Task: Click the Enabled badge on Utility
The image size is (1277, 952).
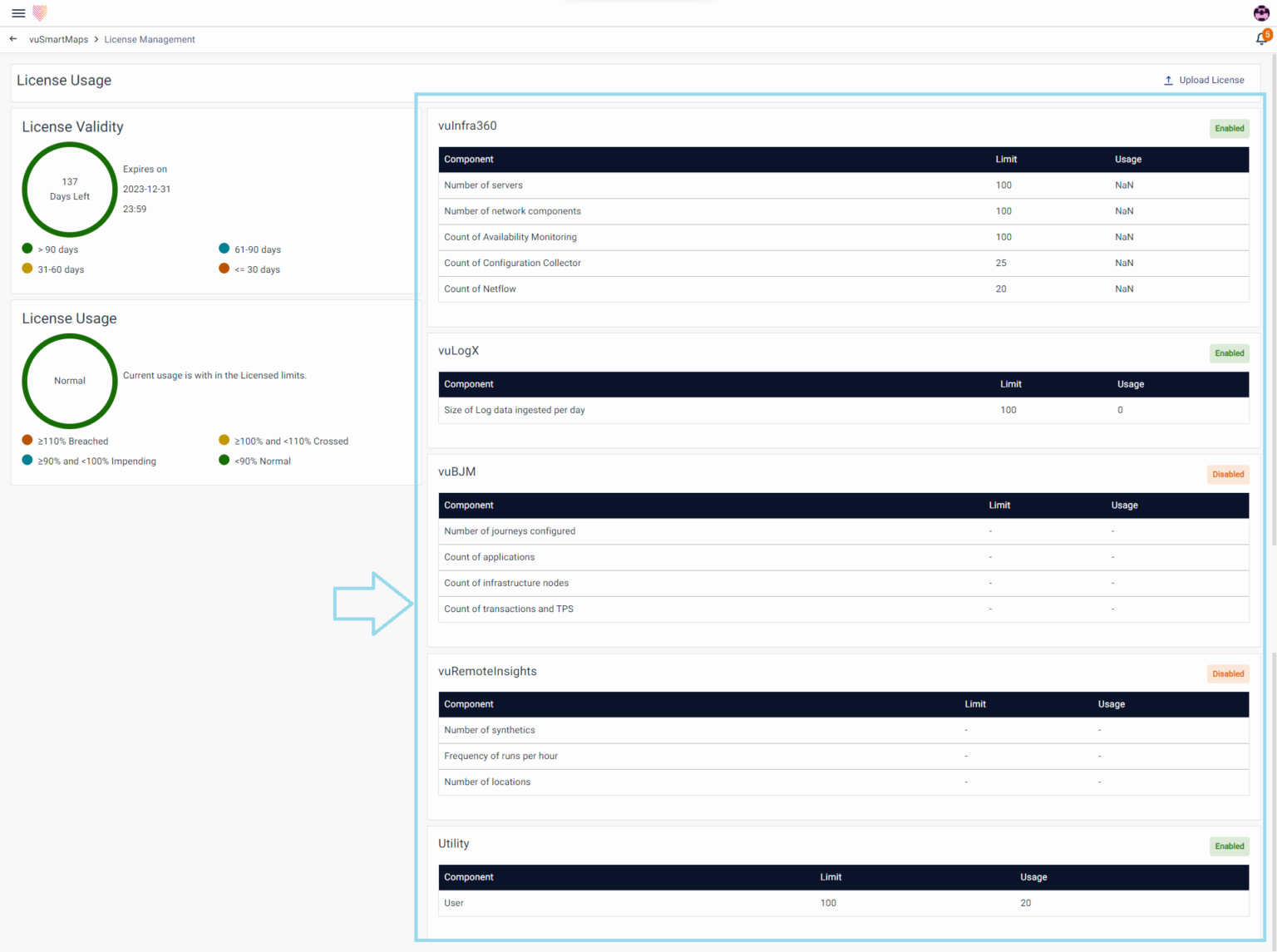Action: point(1229,846)
